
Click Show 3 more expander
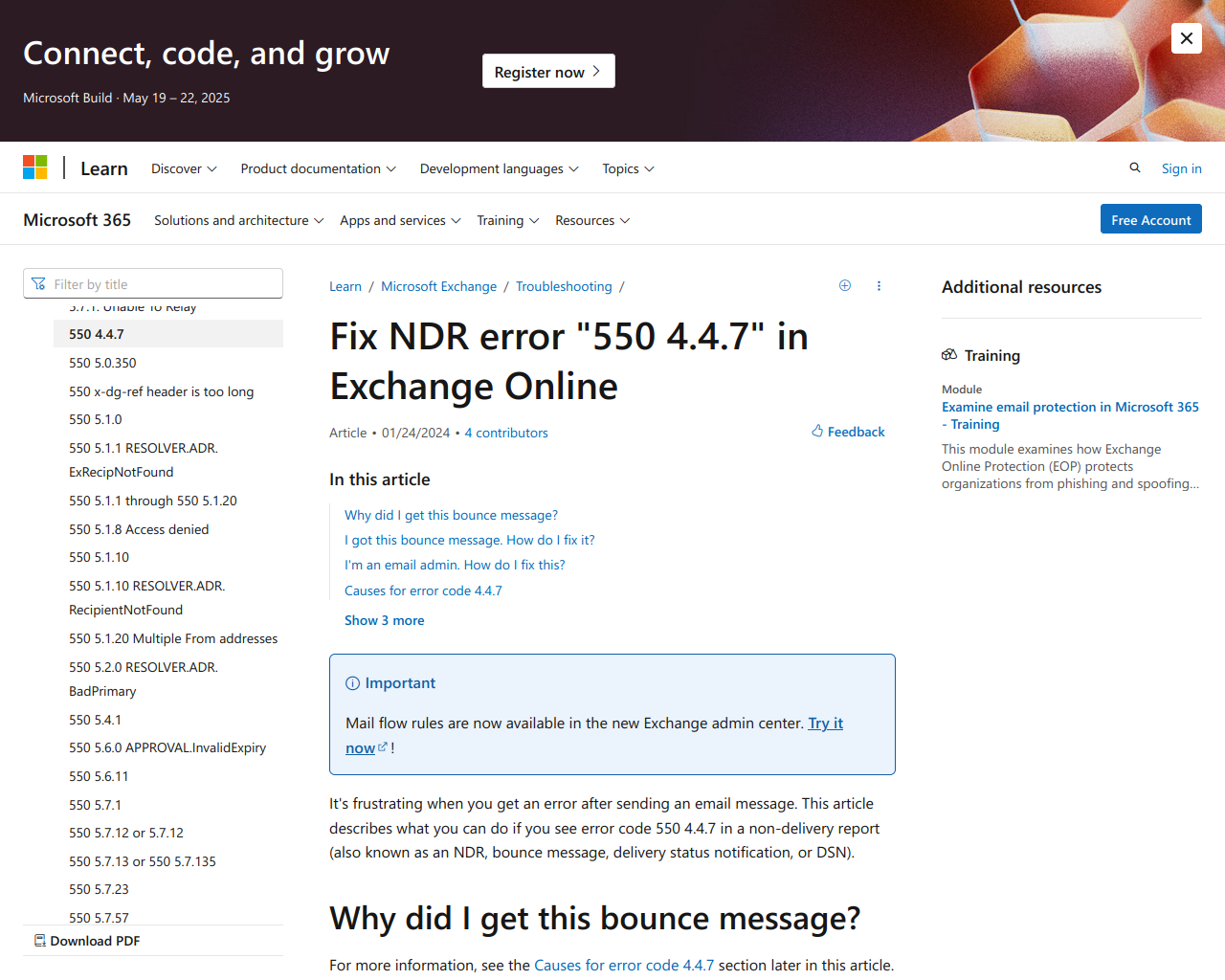(384, 620)
